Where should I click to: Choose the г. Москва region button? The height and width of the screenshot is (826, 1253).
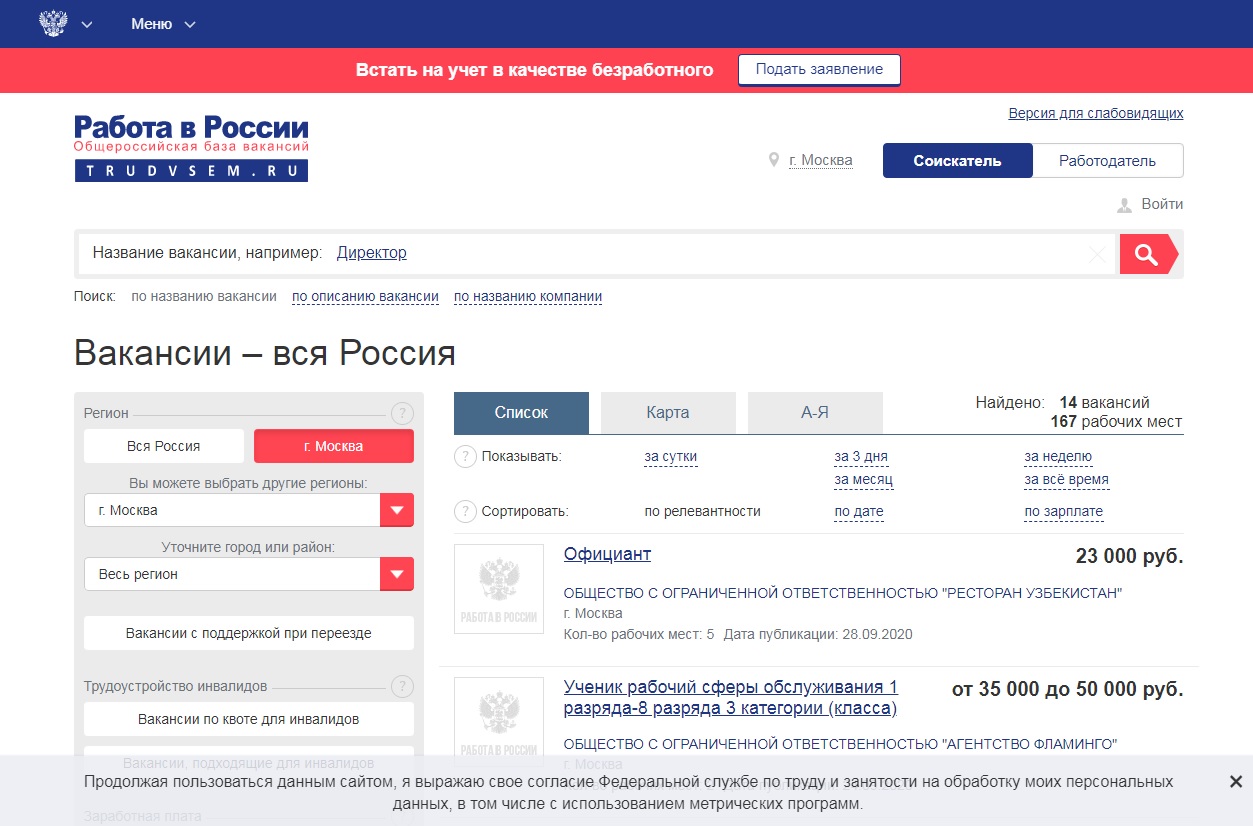334,446
